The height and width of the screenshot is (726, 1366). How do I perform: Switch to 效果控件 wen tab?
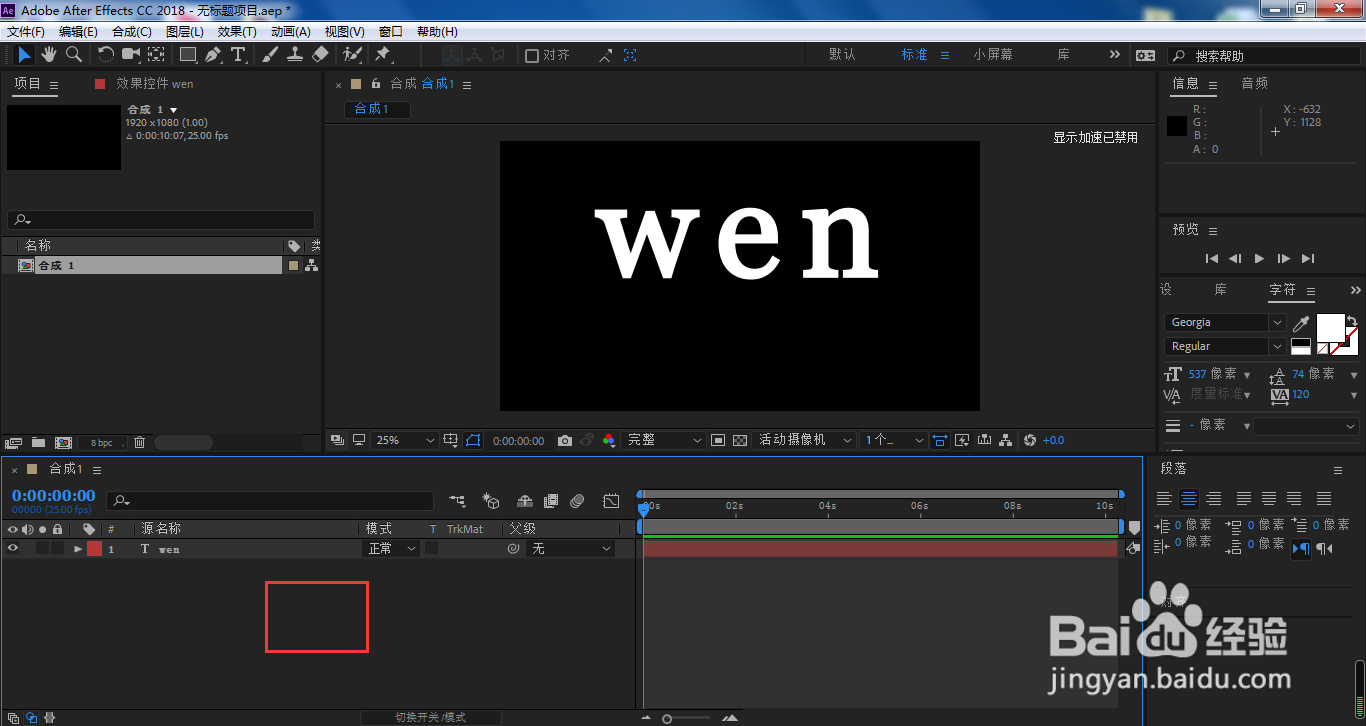[154, 84]
